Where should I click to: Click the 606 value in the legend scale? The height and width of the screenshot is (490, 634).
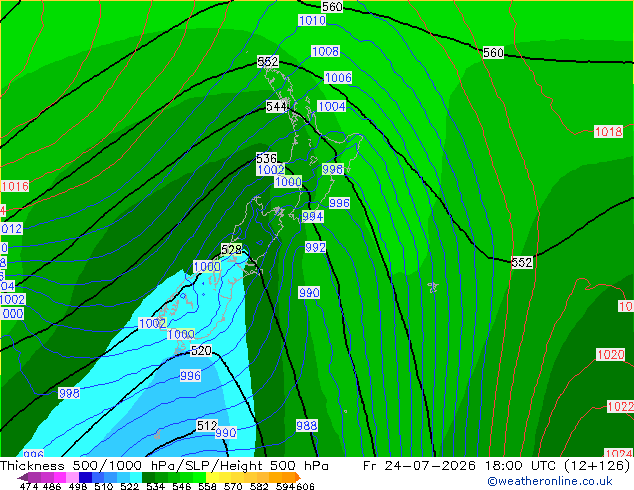pyautogui.click(x=305, y=486)
